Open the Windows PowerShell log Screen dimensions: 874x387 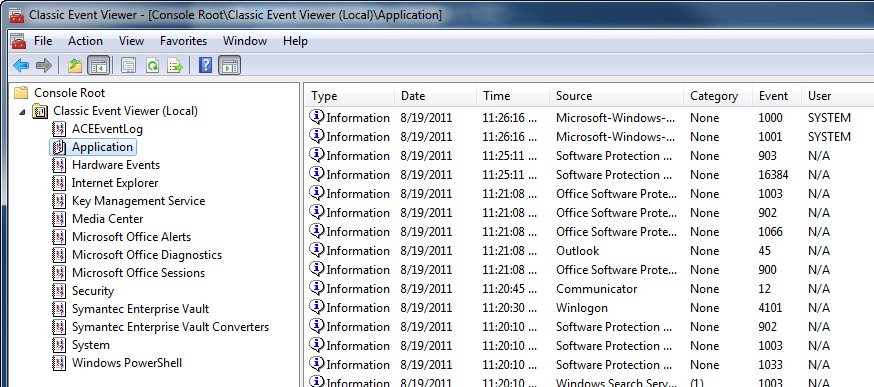(x=127, y=363)
